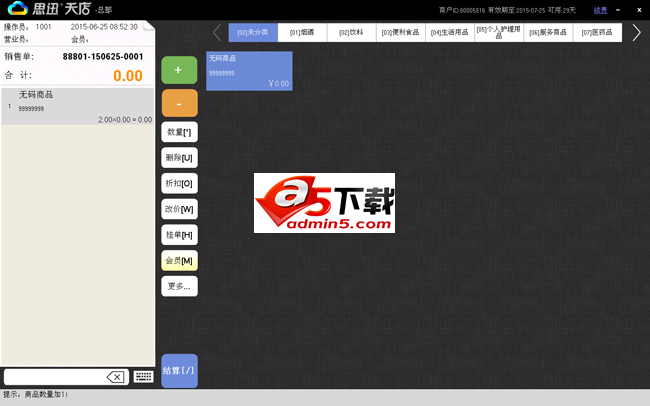
Task: Increase quantity with green plus button
Action: pos(179,70)
